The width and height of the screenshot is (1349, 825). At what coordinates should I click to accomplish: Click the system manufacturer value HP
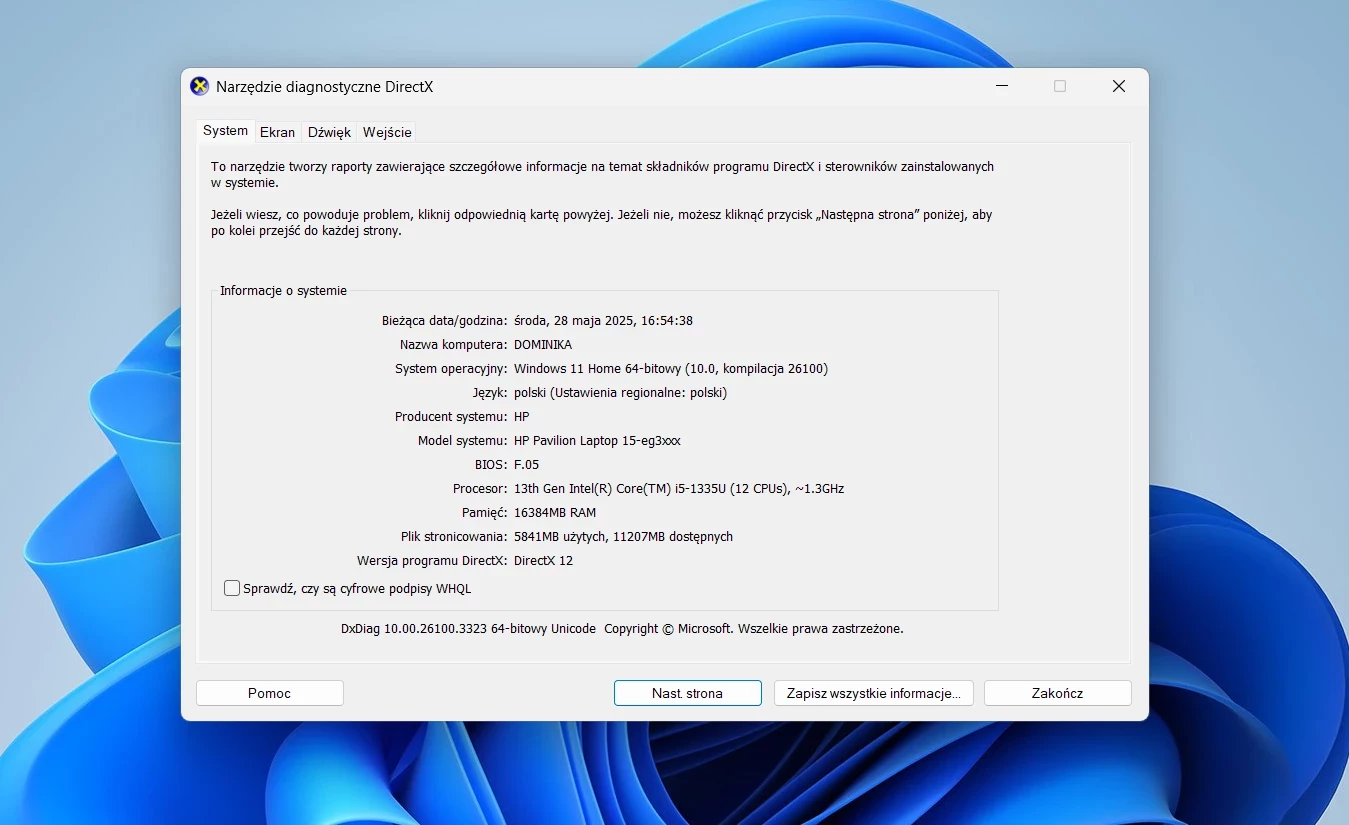(522, 417)
